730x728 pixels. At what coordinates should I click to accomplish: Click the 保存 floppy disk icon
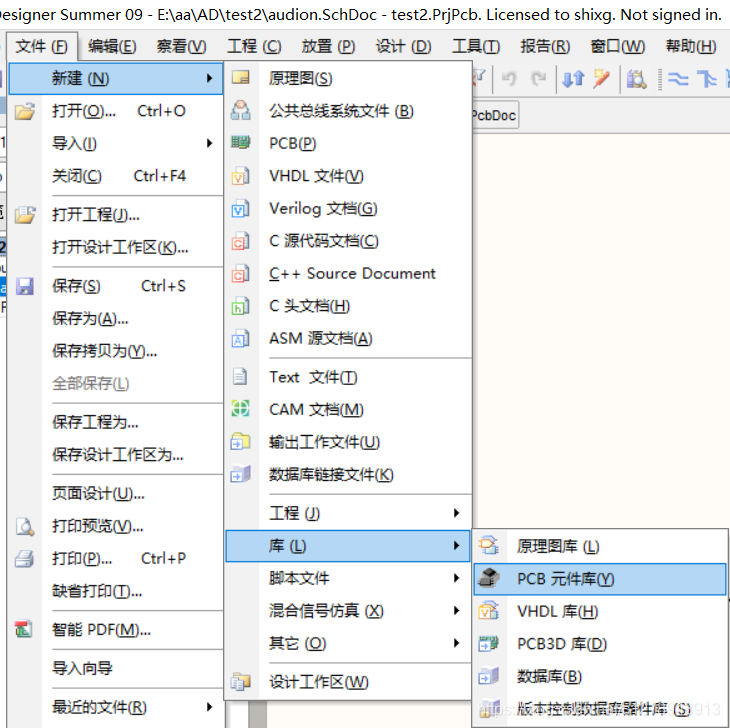point(24,286)
